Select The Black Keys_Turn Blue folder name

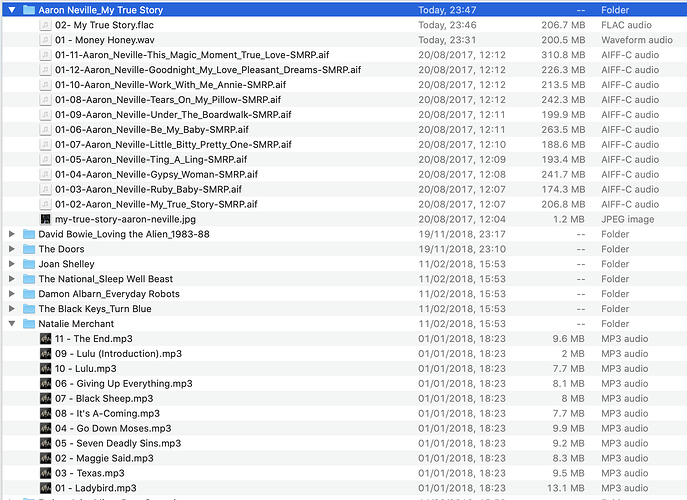[95, 309]
